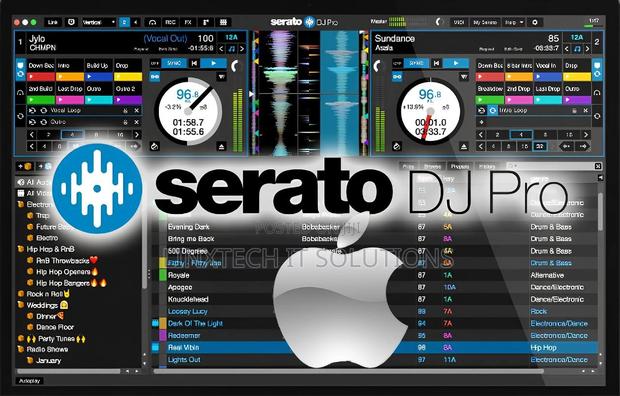Switch to the Browse library tab

pos(433,167)
